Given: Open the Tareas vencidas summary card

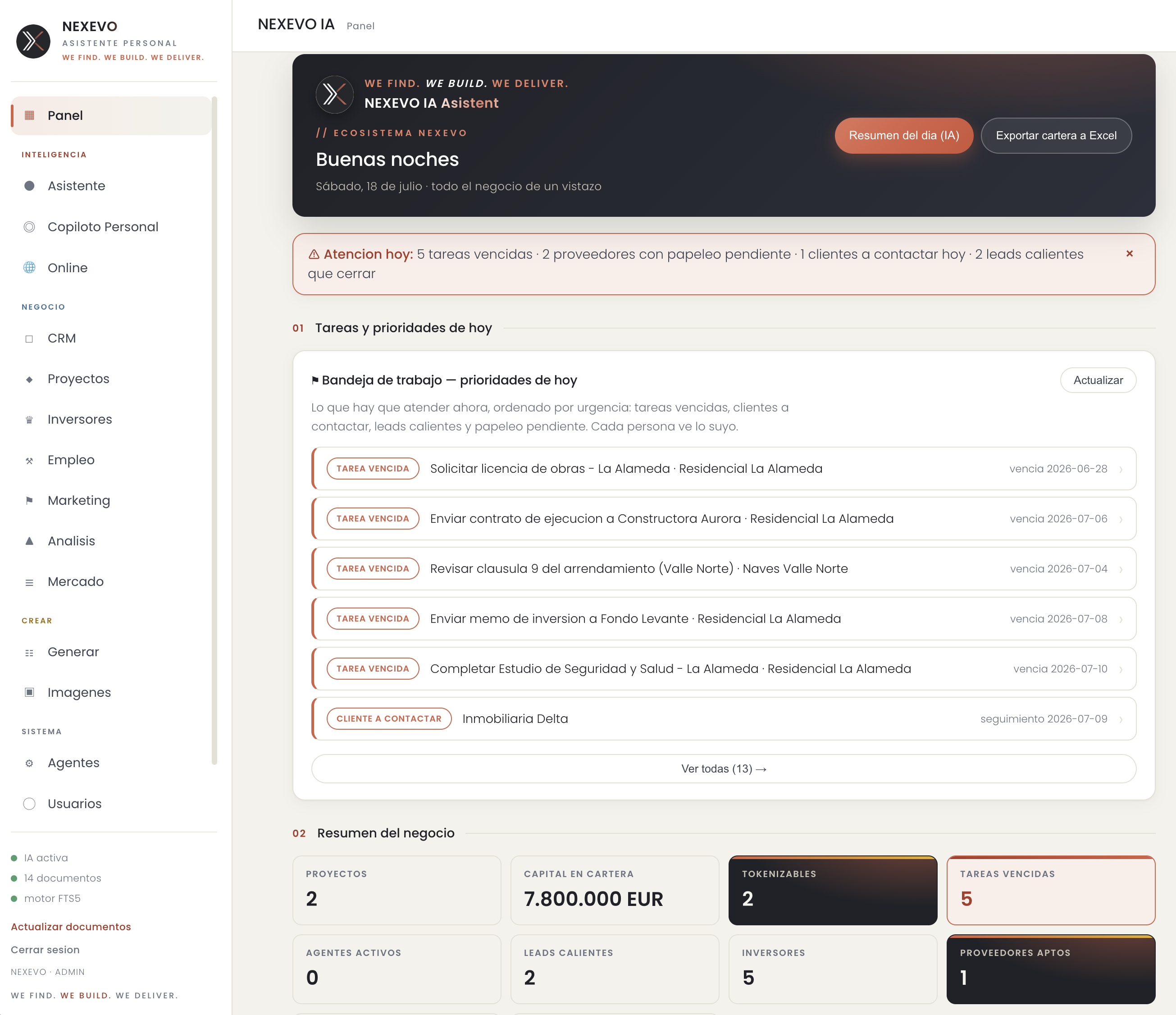Looking at the screenshot, I should 1051,890.
